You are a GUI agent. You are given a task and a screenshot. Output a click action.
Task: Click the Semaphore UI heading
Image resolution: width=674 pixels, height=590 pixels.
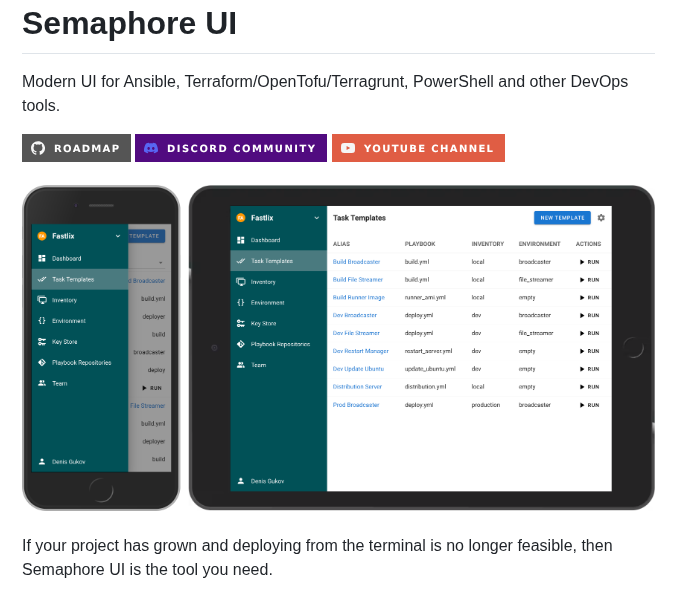[x=129, y=24]
